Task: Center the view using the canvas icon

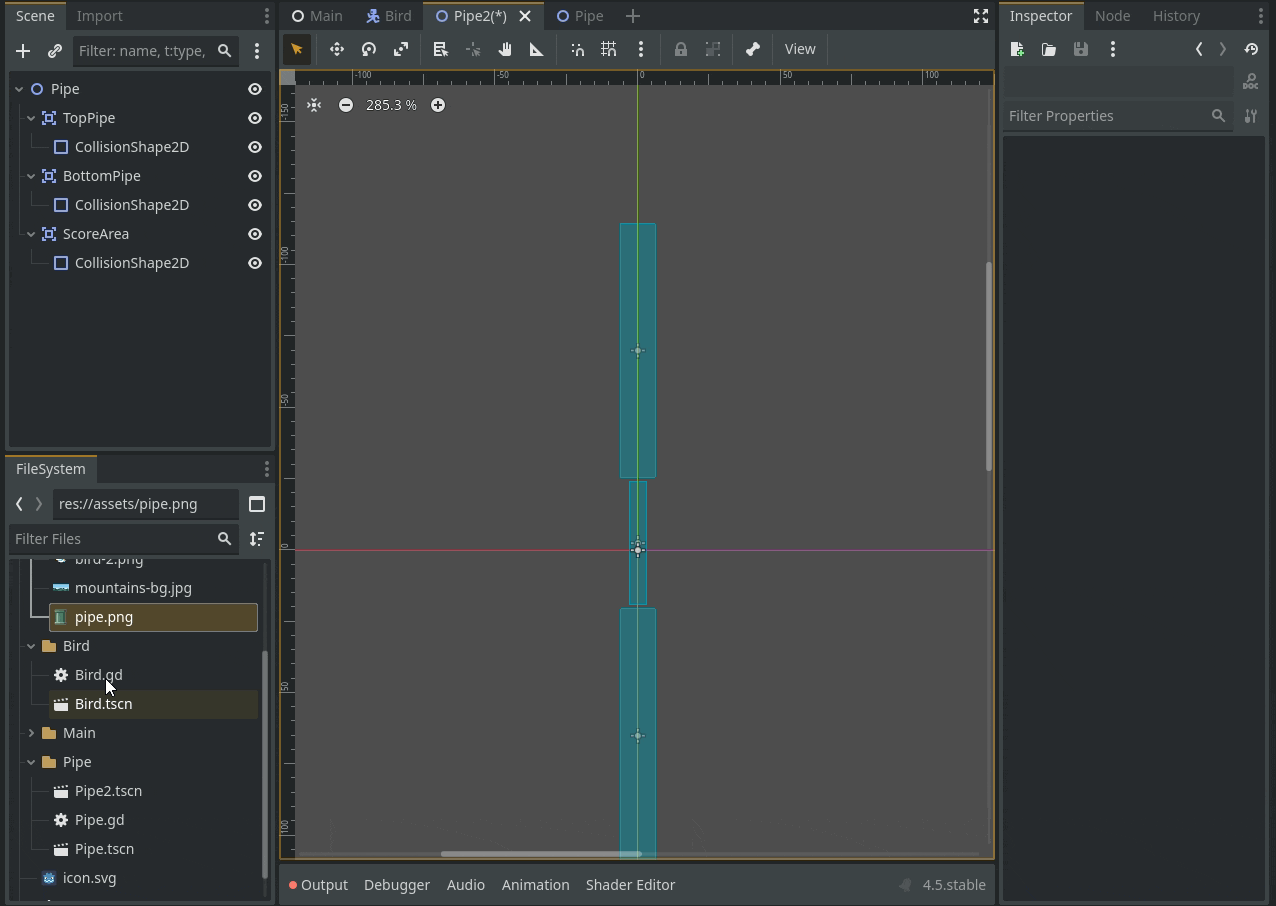Action: [314, 105]
